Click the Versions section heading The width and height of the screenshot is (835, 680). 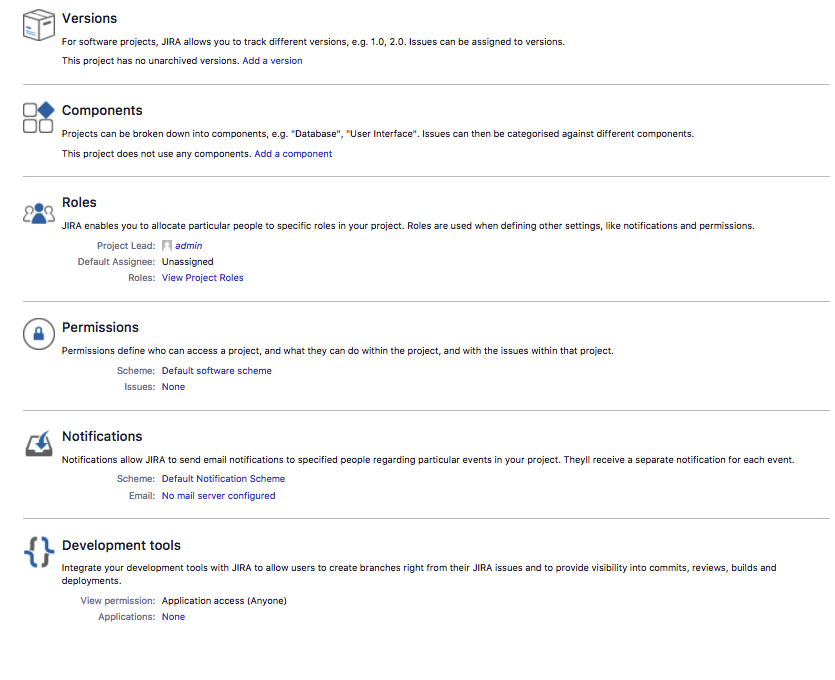[89, 18]
